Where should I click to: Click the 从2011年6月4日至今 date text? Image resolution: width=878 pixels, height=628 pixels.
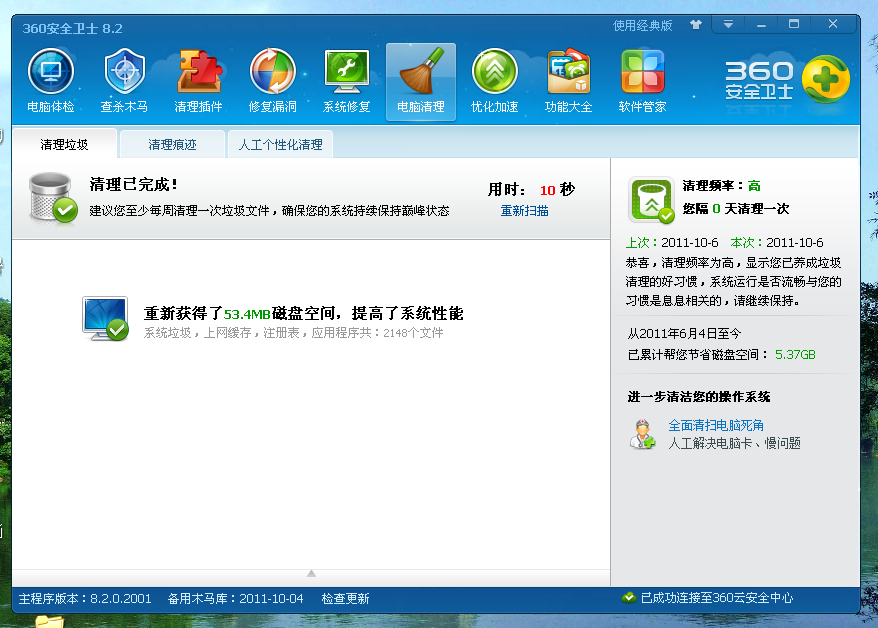tap(684, 334)
